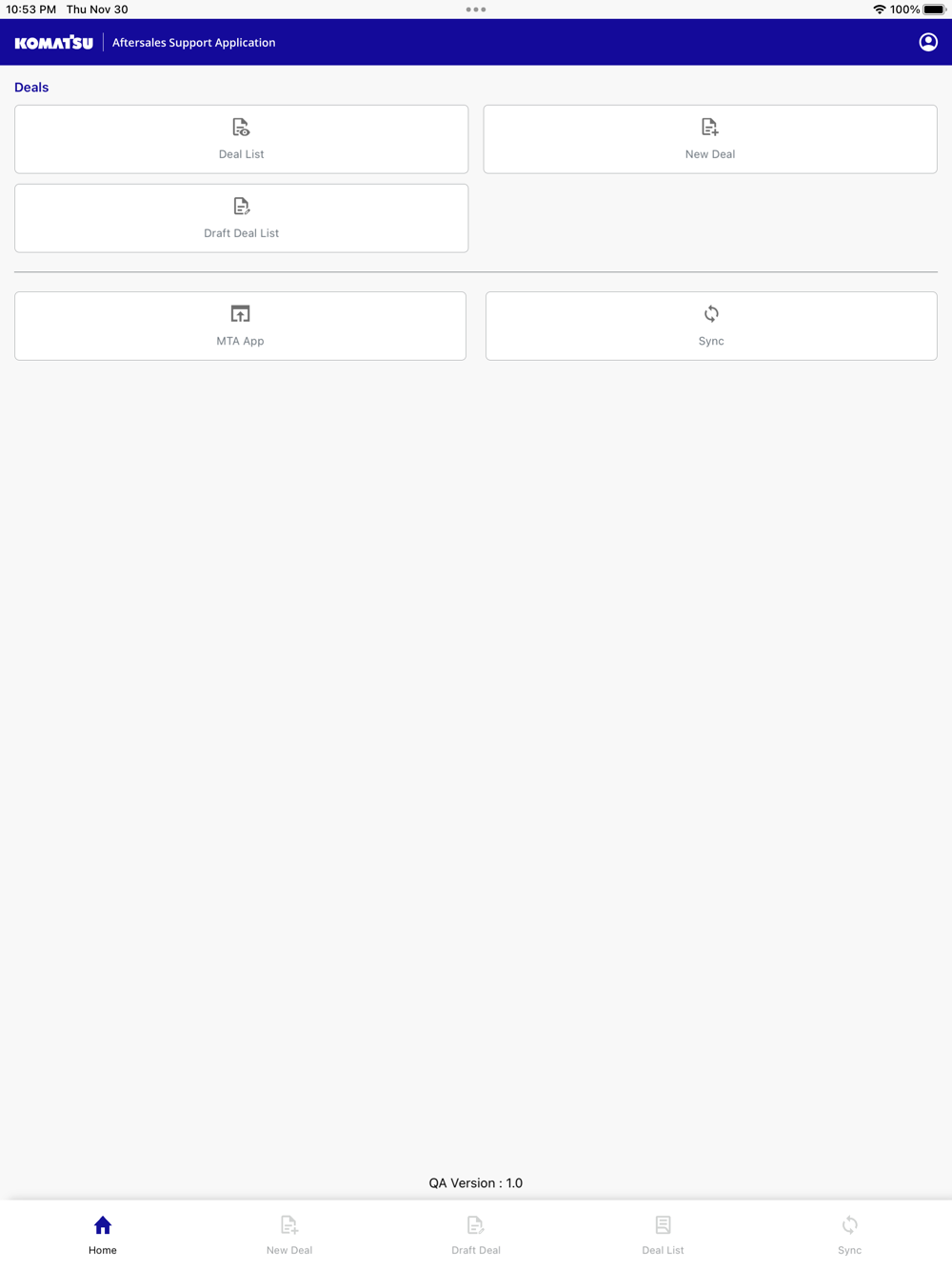Switch to the Deal List bottom tab
Screen dimensions: 952x1270
pos(663,1234)
